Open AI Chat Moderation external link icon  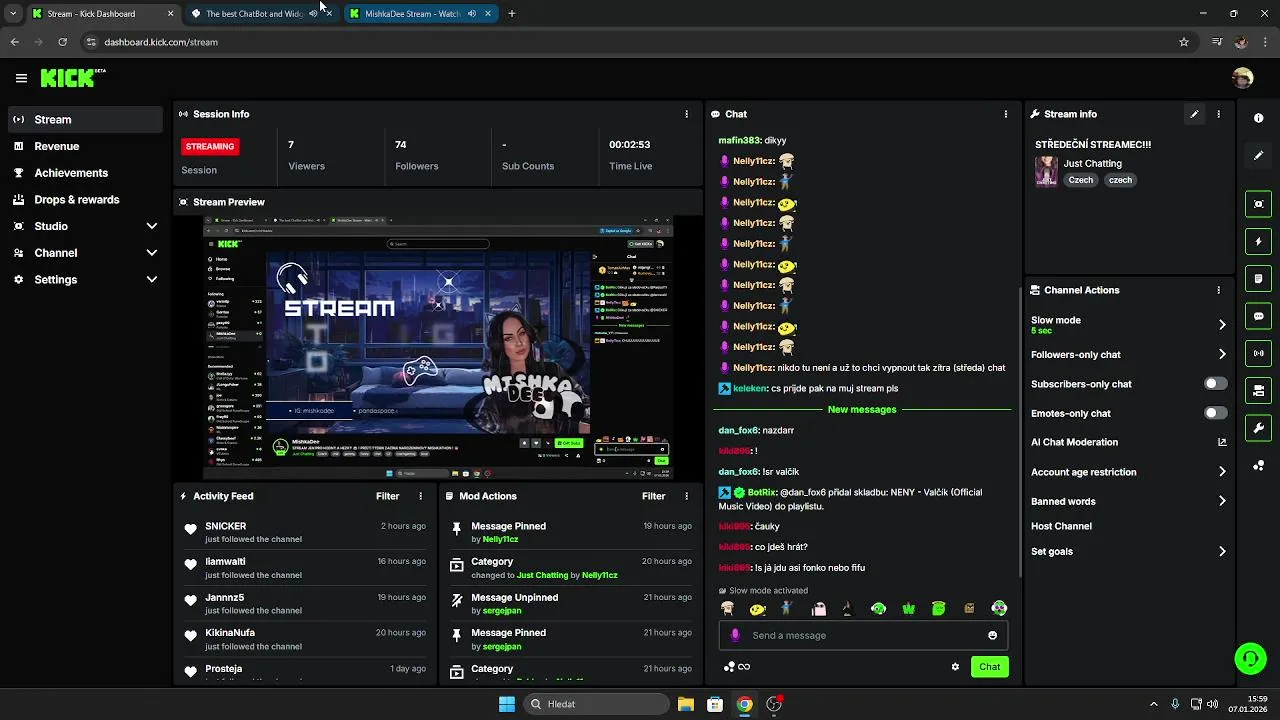point(1222,442)
